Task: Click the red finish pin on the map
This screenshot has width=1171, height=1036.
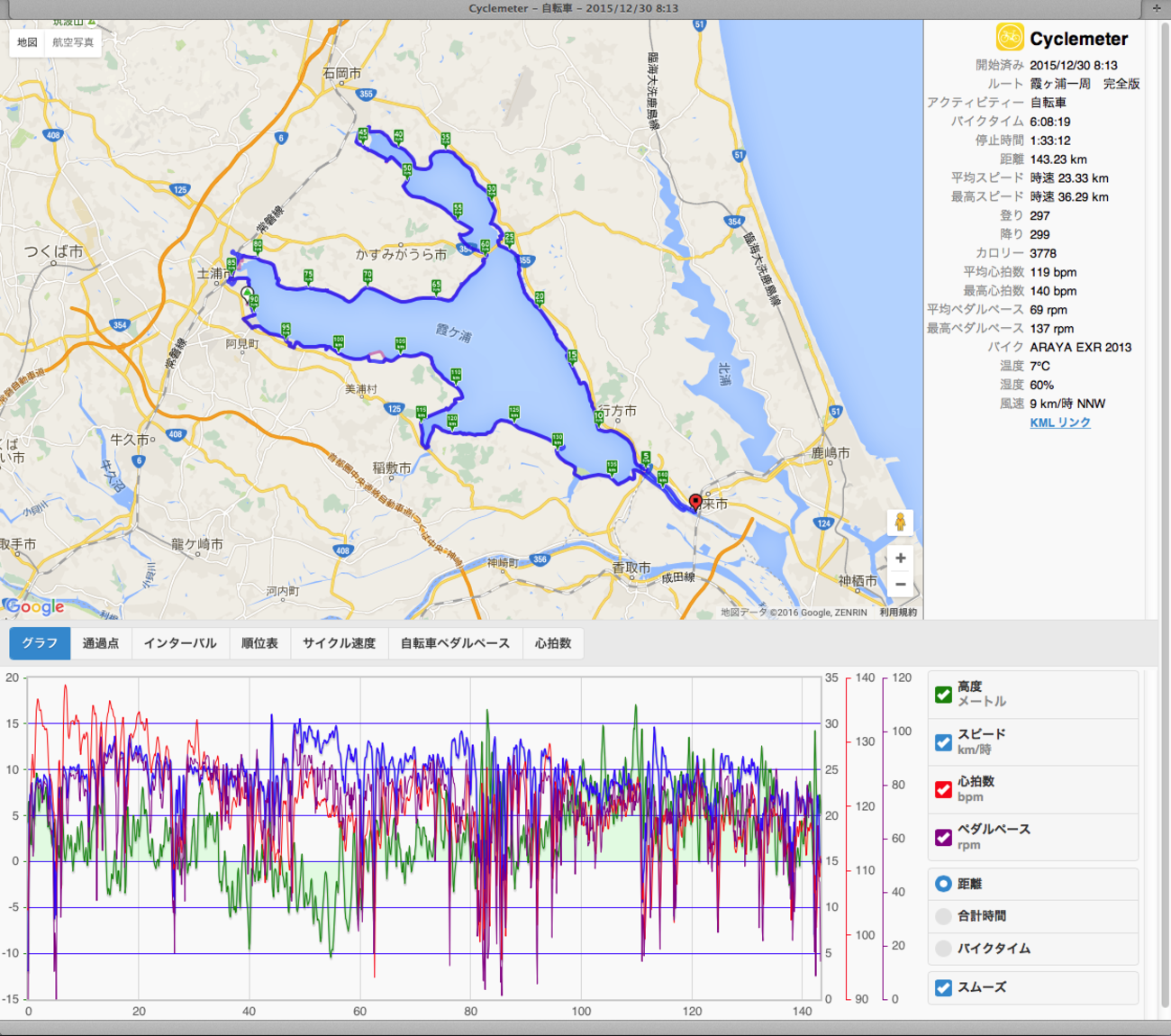Action: click(x=695, y=502)
